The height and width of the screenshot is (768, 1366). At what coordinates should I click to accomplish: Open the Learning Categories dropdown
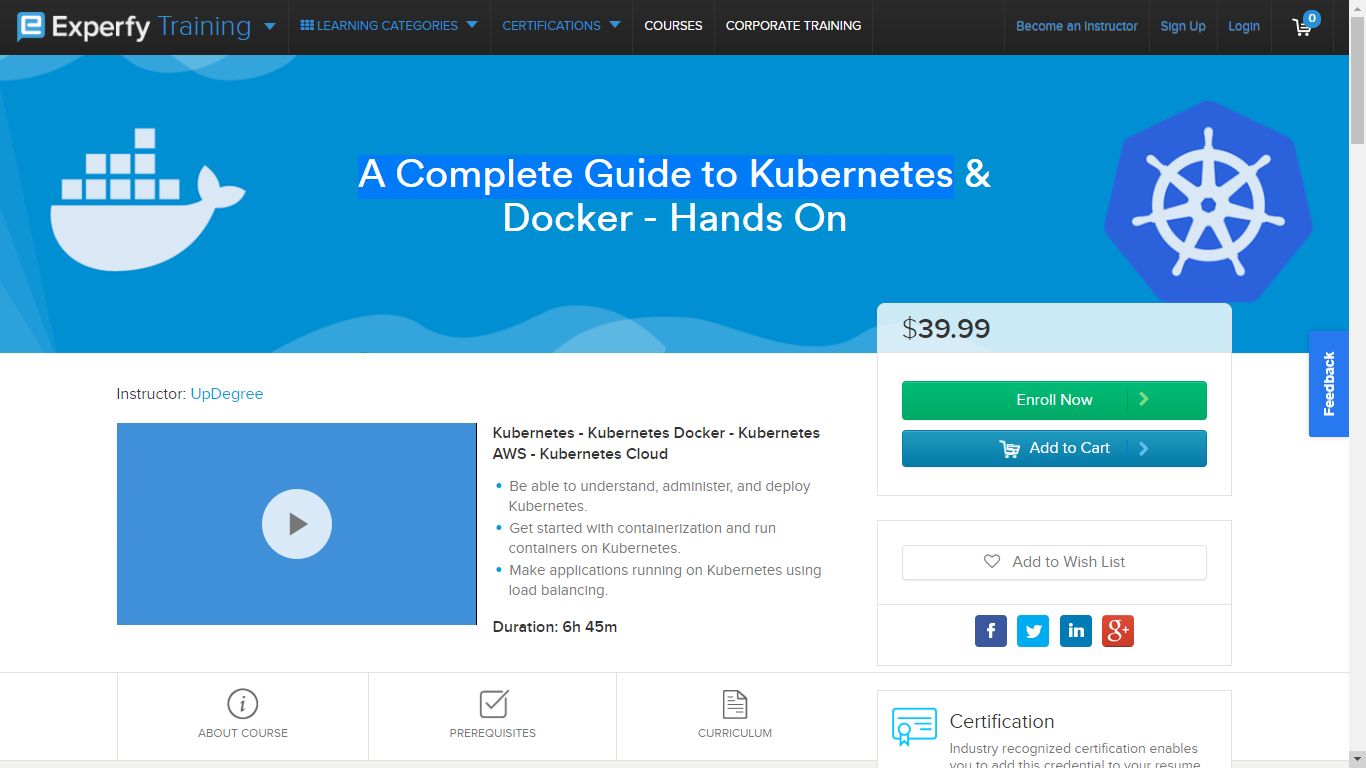click(389, 26)
